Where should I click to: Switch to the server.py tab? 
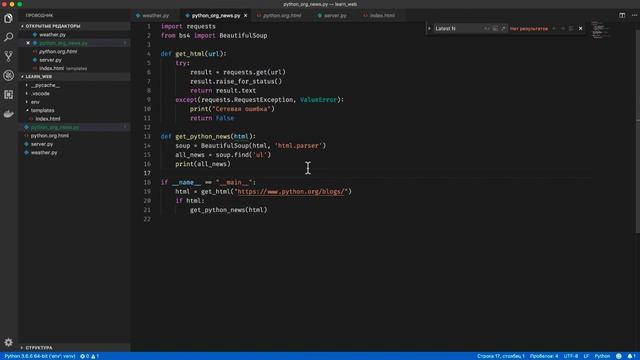tap(335, 16)
